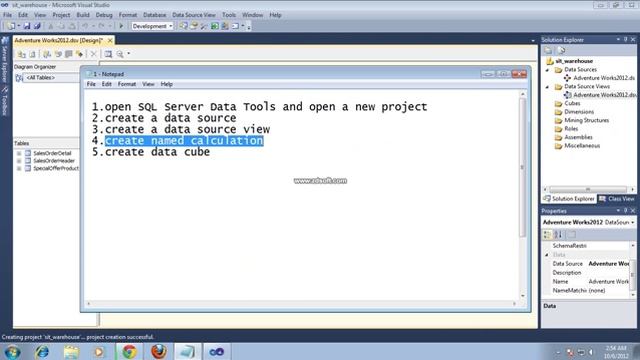Click the Save icon in Visual Studio toolbar
The width and height of the screenshot is (640, 360).
[x=27, y=26]
